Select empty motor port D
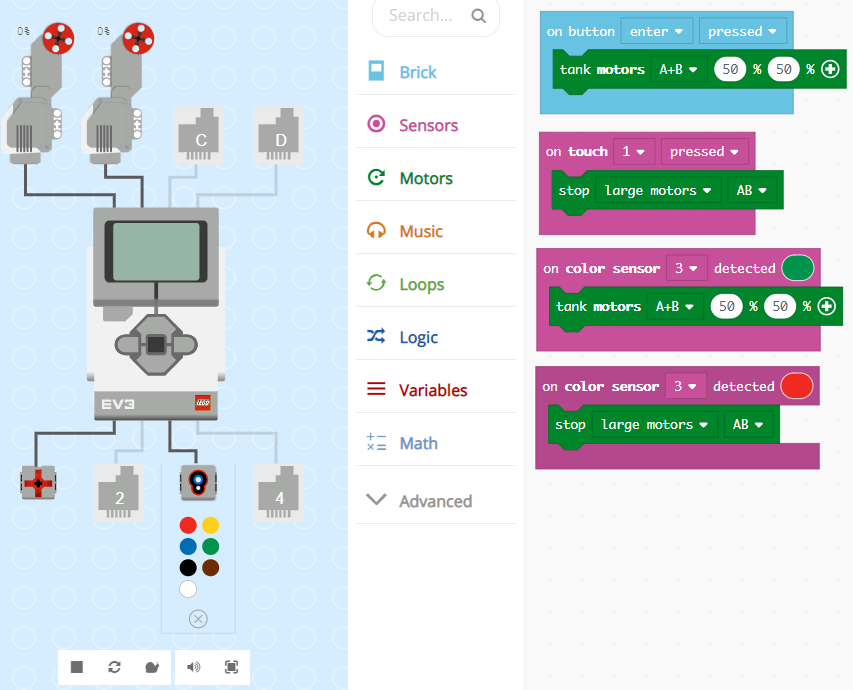Image resolution: width=853 pixels, height=690 pixels. (278, 135)
